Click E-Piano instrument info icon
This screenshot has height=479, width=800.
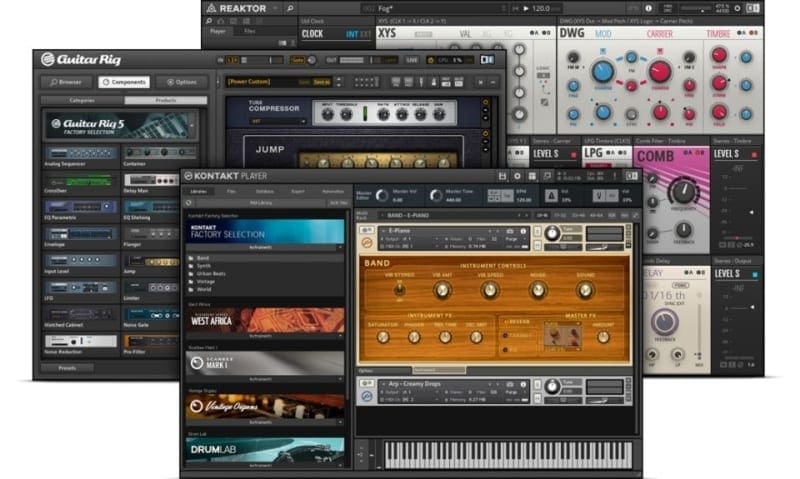coord(523,231)
